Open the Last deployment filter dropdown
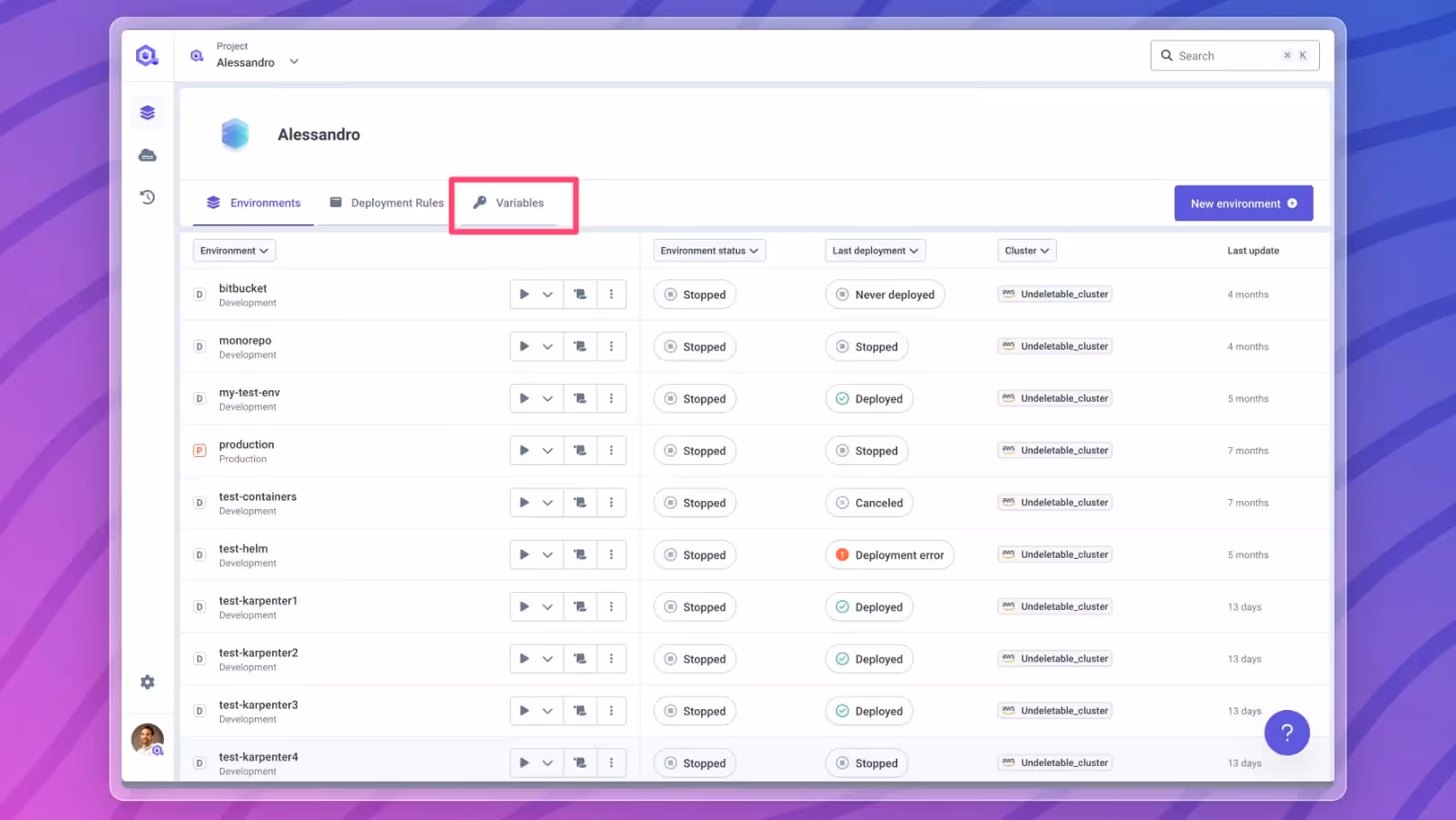The height and width of the screenshot is (820, 1456). [875, 251]
